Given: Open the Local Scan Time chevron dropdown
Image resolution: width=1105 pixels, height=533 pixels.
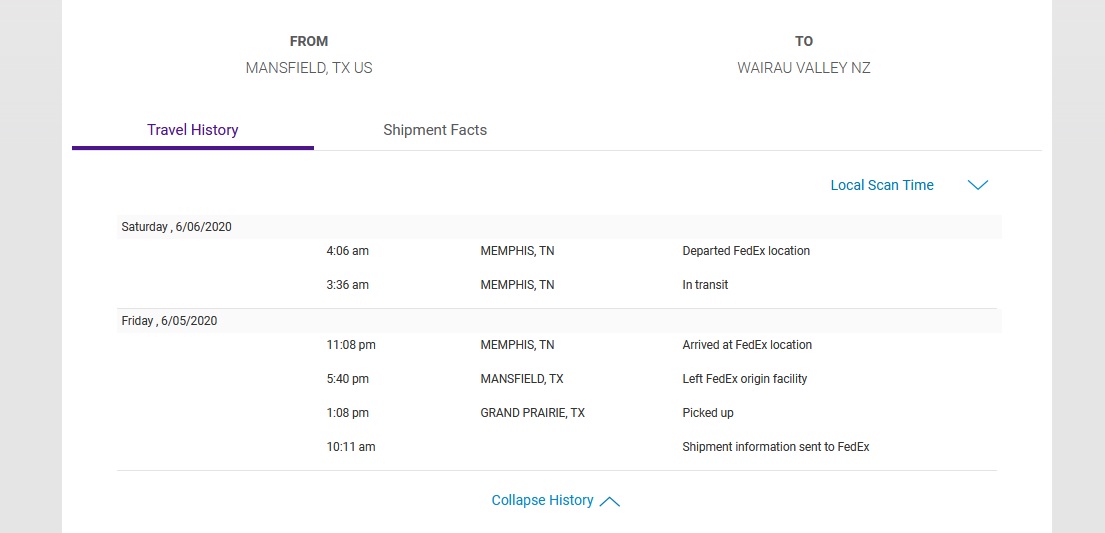Looking at the screenshot, I should (977, 185).
